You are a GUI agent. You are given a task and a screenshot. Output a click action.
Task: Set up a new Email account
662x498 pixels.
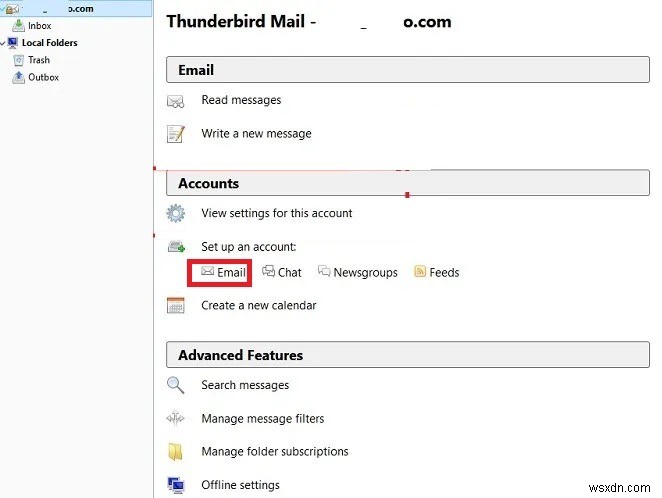tap(231, 273)
